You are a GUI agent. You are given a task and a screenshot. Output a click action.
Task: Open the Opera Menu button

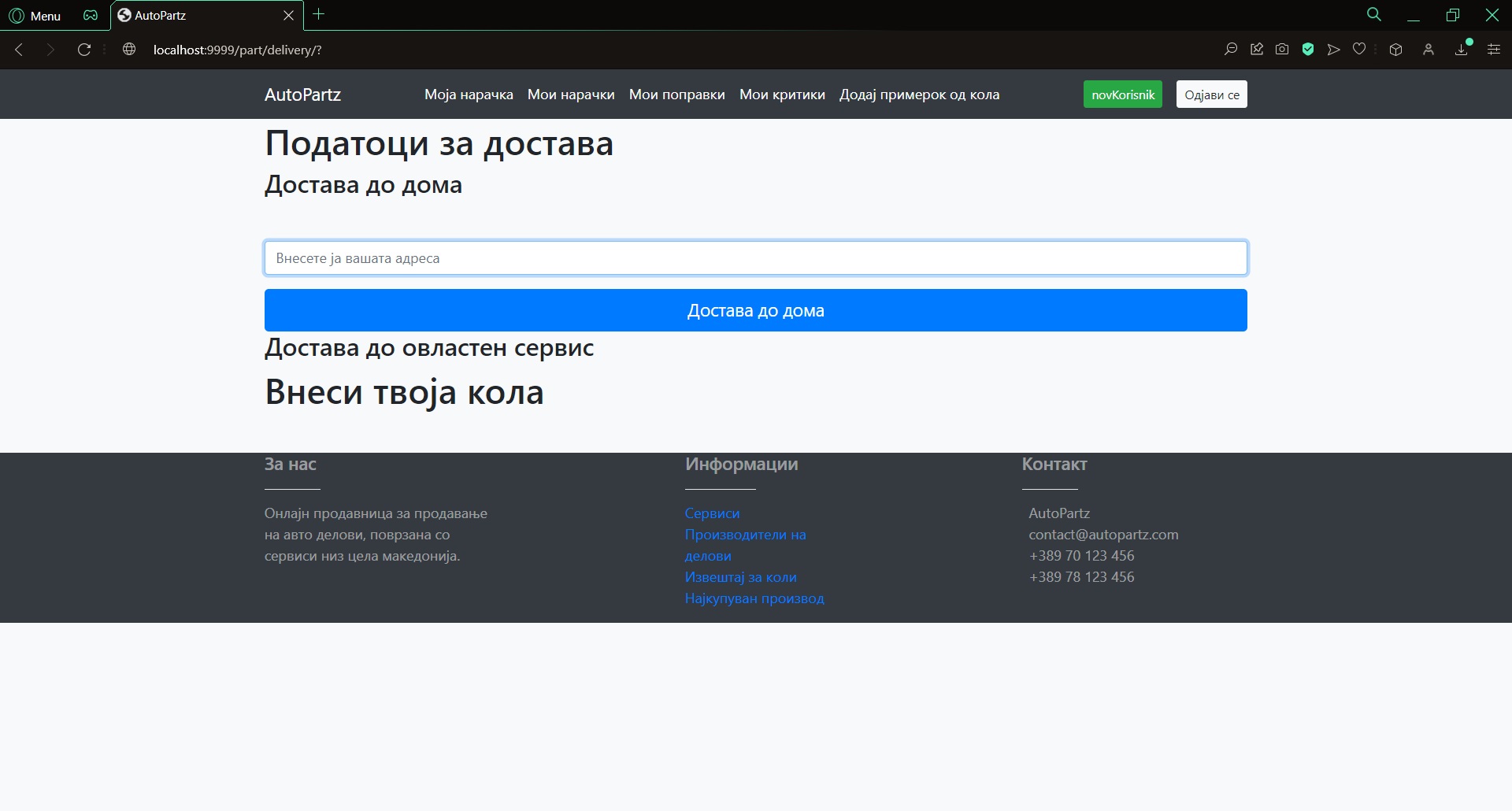click(35, 16)
